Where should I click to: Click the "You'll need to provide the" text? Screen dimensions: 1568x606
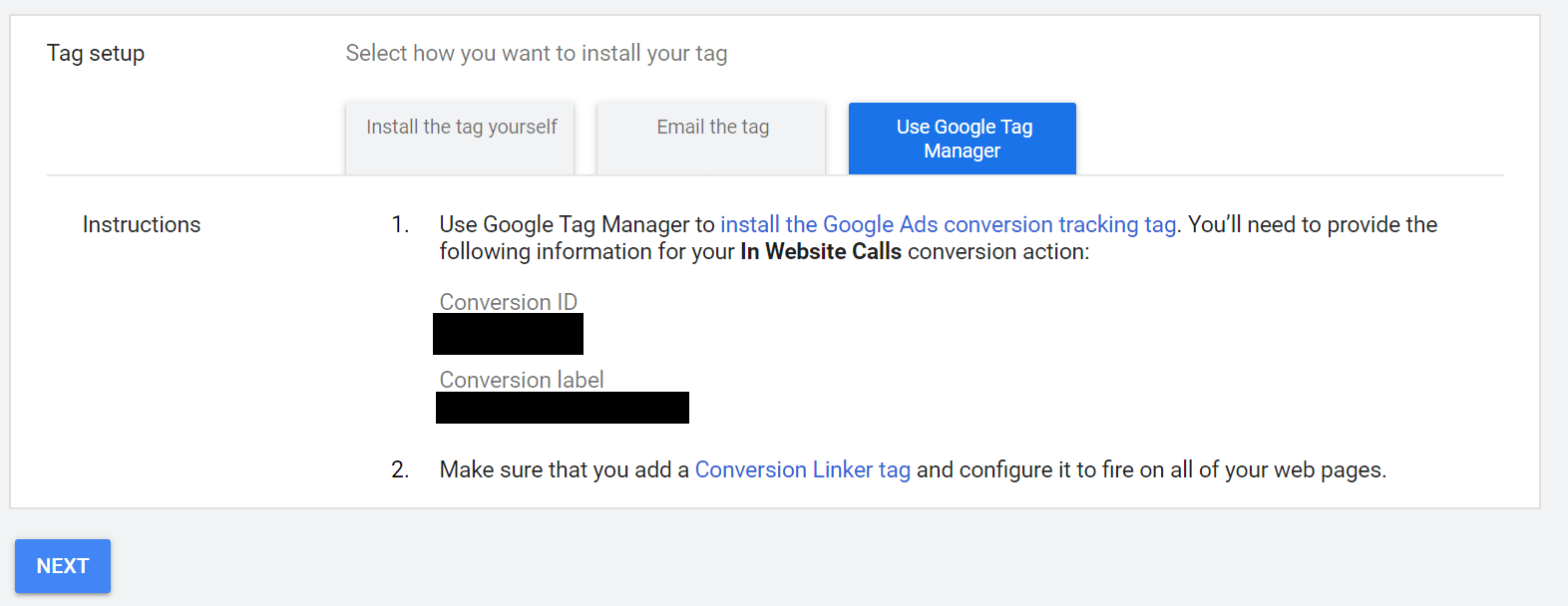pyautogui.click(x=1313, y=225)
